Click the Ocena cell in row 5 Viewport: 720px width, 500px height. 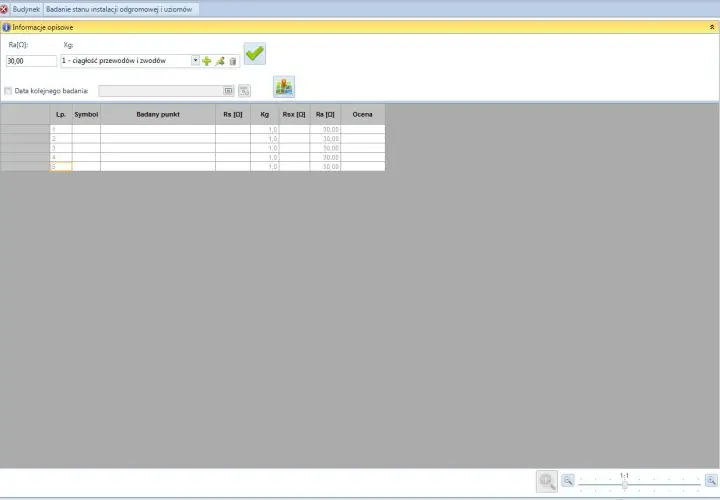363,167
